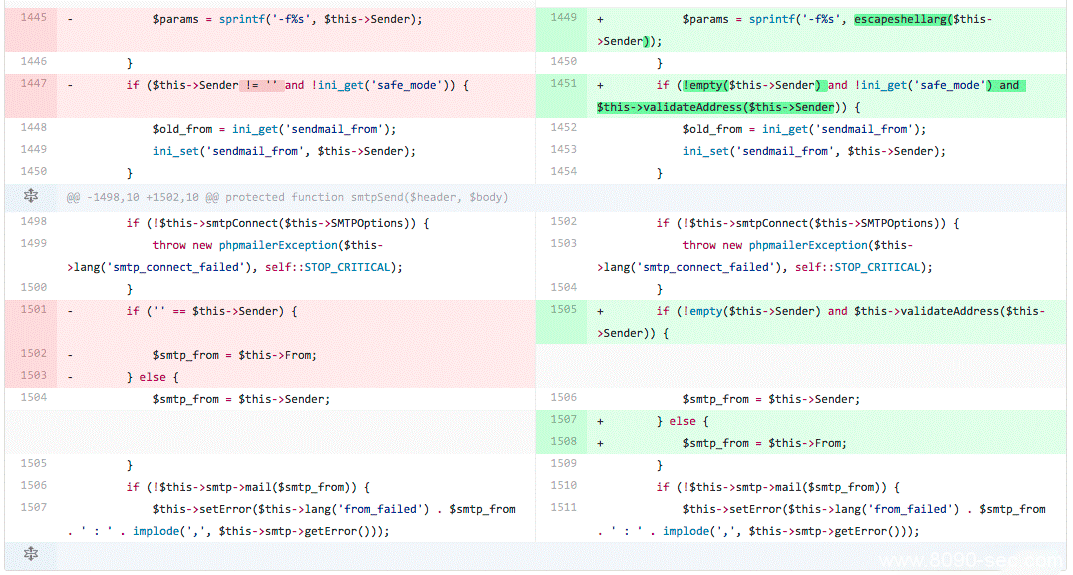Select left line number 1503 removed else
The image size is (1073, 575).
[34, 375]
